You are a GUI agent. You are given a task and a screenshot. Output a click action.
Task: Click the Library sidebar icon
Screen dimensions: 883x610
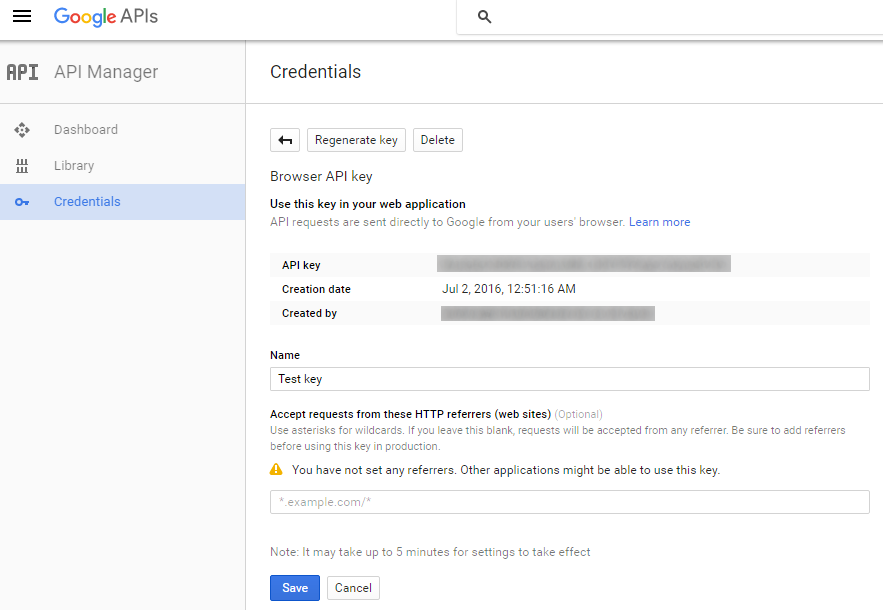pos(22,166)
